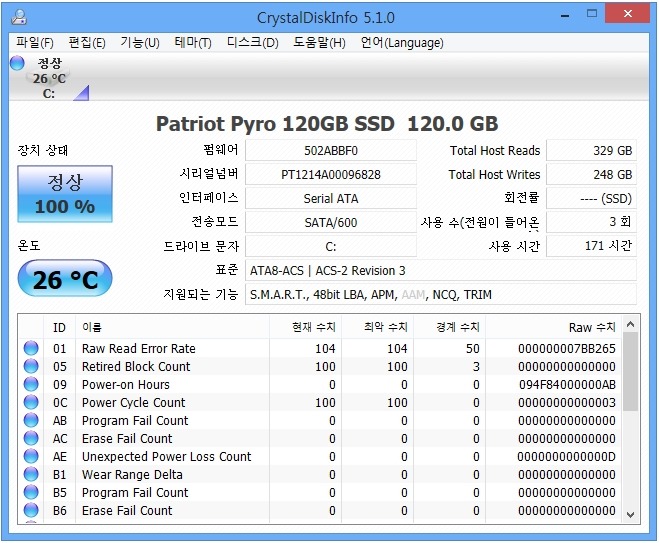Open the 파일(F) menu
This screenshot has height=543, width=659.
coord(34,42)
